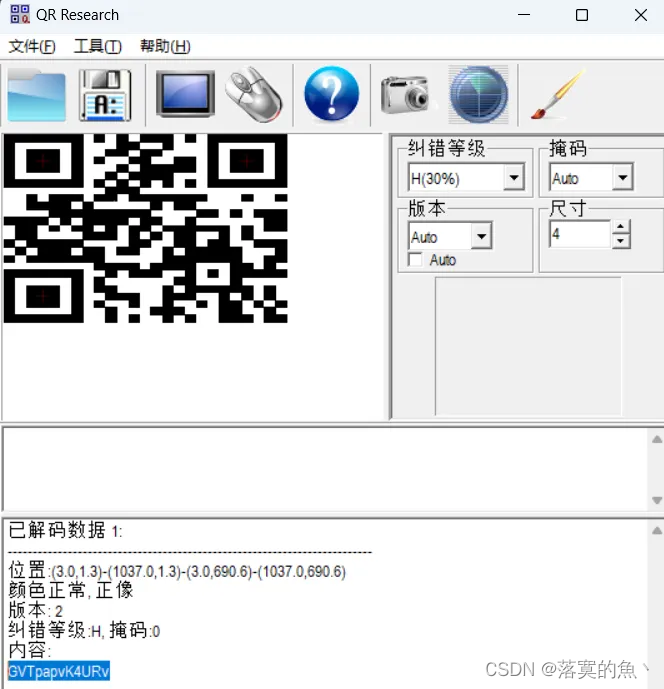Click the QR Research app icon in the title bar
664x689 pixels.
pyautogui.click(x=20, y=15)
